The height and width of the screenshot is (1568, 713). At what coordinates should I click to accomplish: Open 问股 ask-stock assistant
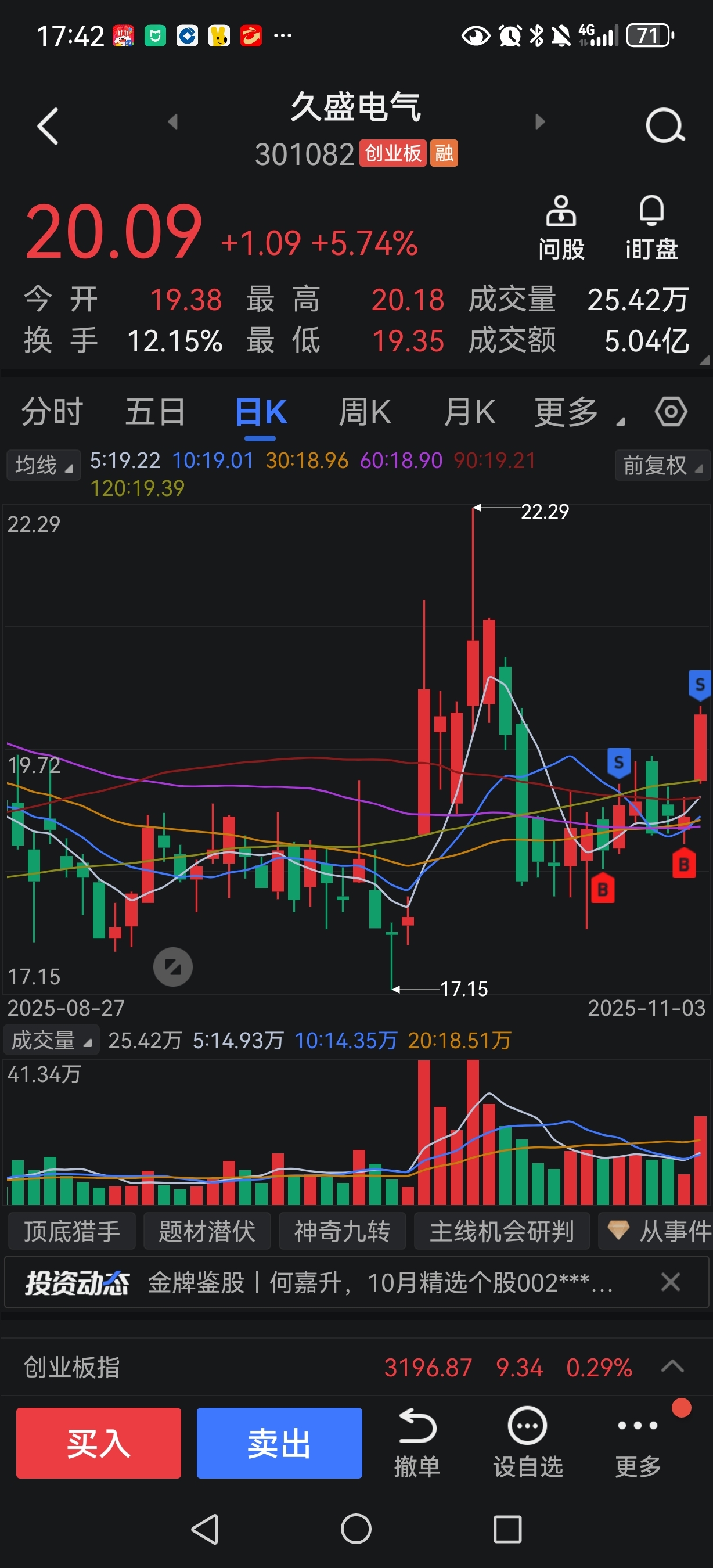pos(561,228)
